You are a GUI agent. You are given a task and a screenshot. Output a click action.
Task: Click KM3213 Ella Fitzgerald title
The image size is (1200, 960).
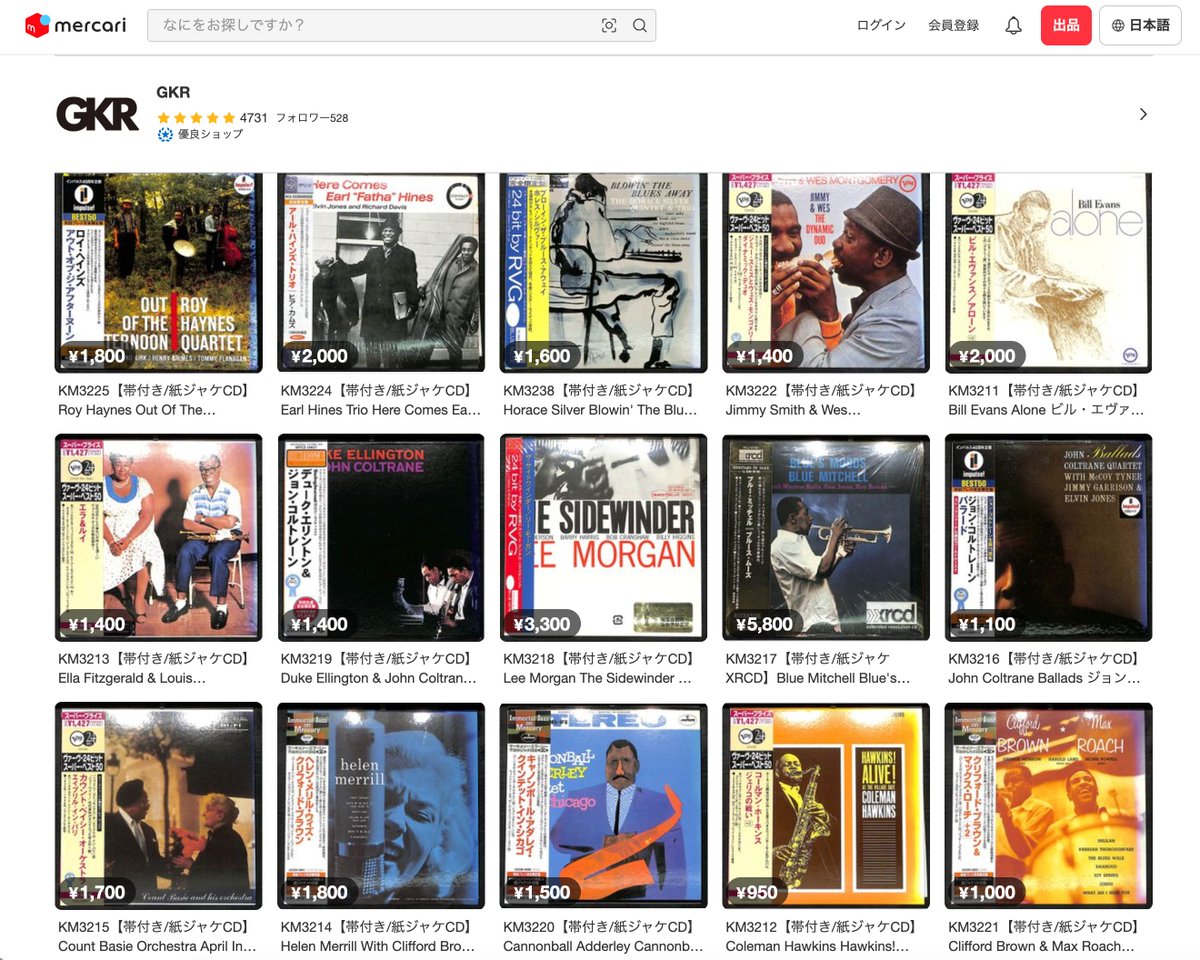[154, 668]
